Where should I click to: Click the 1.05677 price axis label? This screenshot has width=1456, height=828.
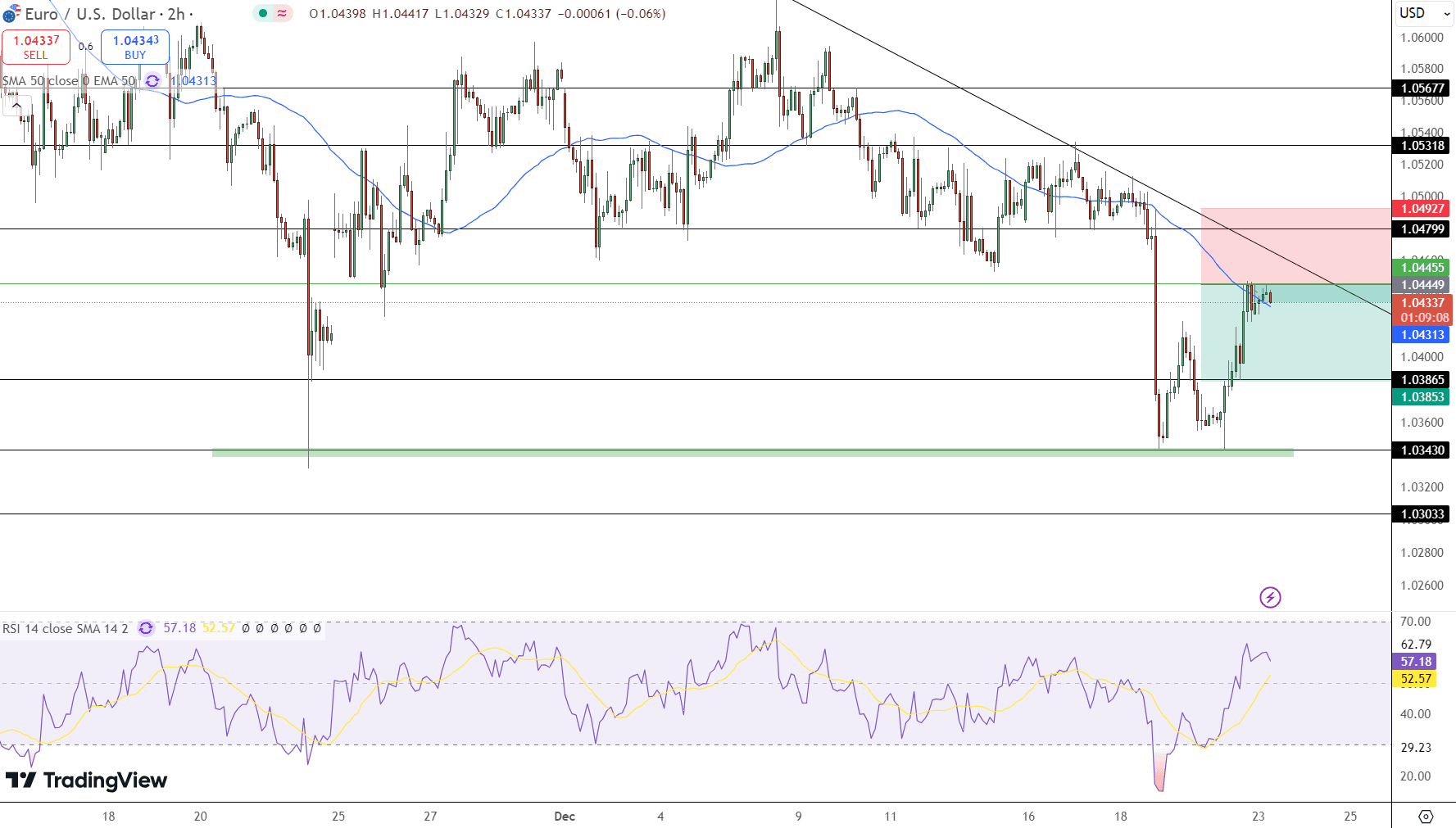point(1422,88)
